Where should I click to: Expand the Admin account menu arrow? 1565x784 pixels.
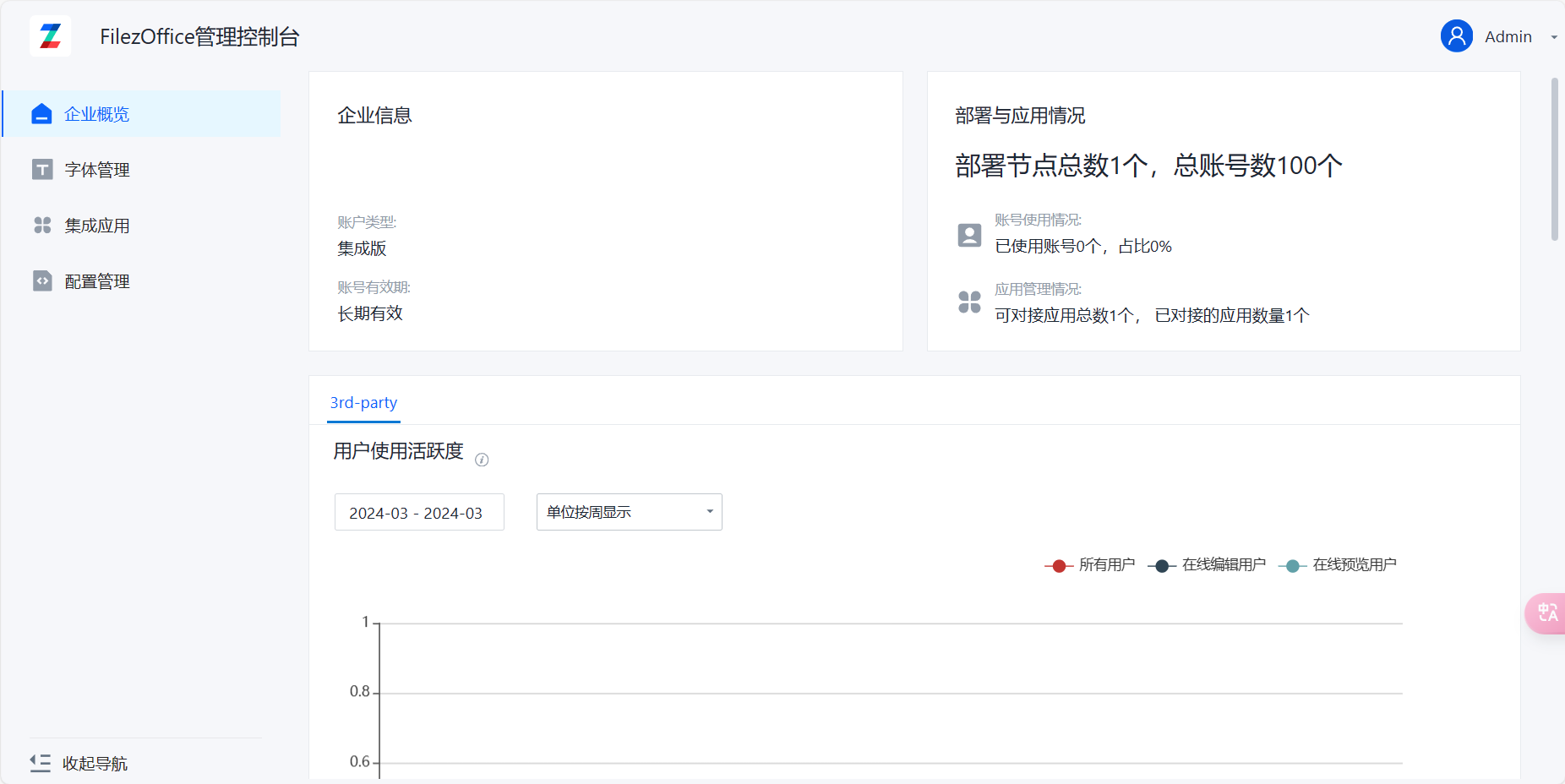(1553, 37)
